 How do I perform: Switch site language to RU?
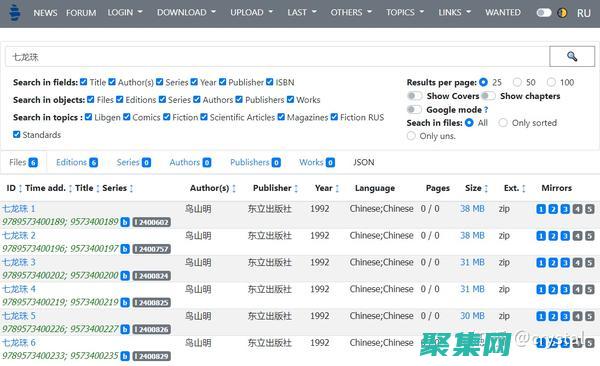click(584, 13)
